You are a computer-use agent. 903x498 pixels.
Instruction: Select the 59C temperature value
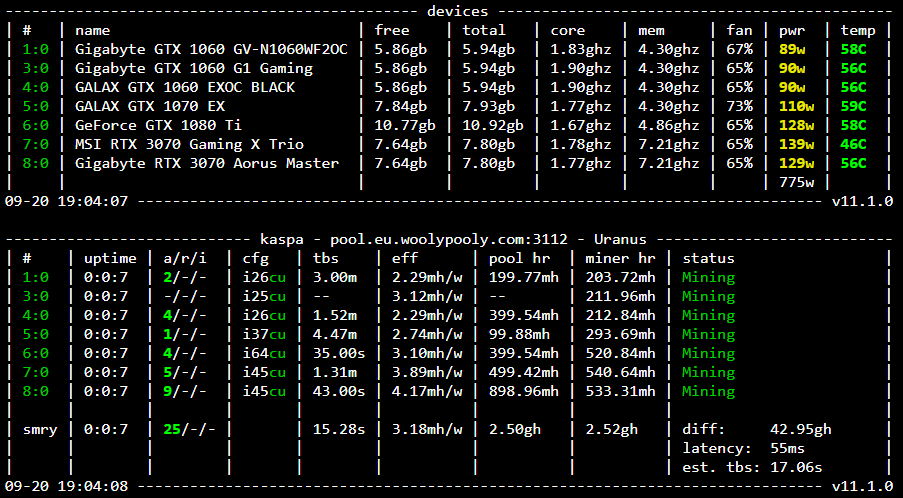[x=853, y=107]
